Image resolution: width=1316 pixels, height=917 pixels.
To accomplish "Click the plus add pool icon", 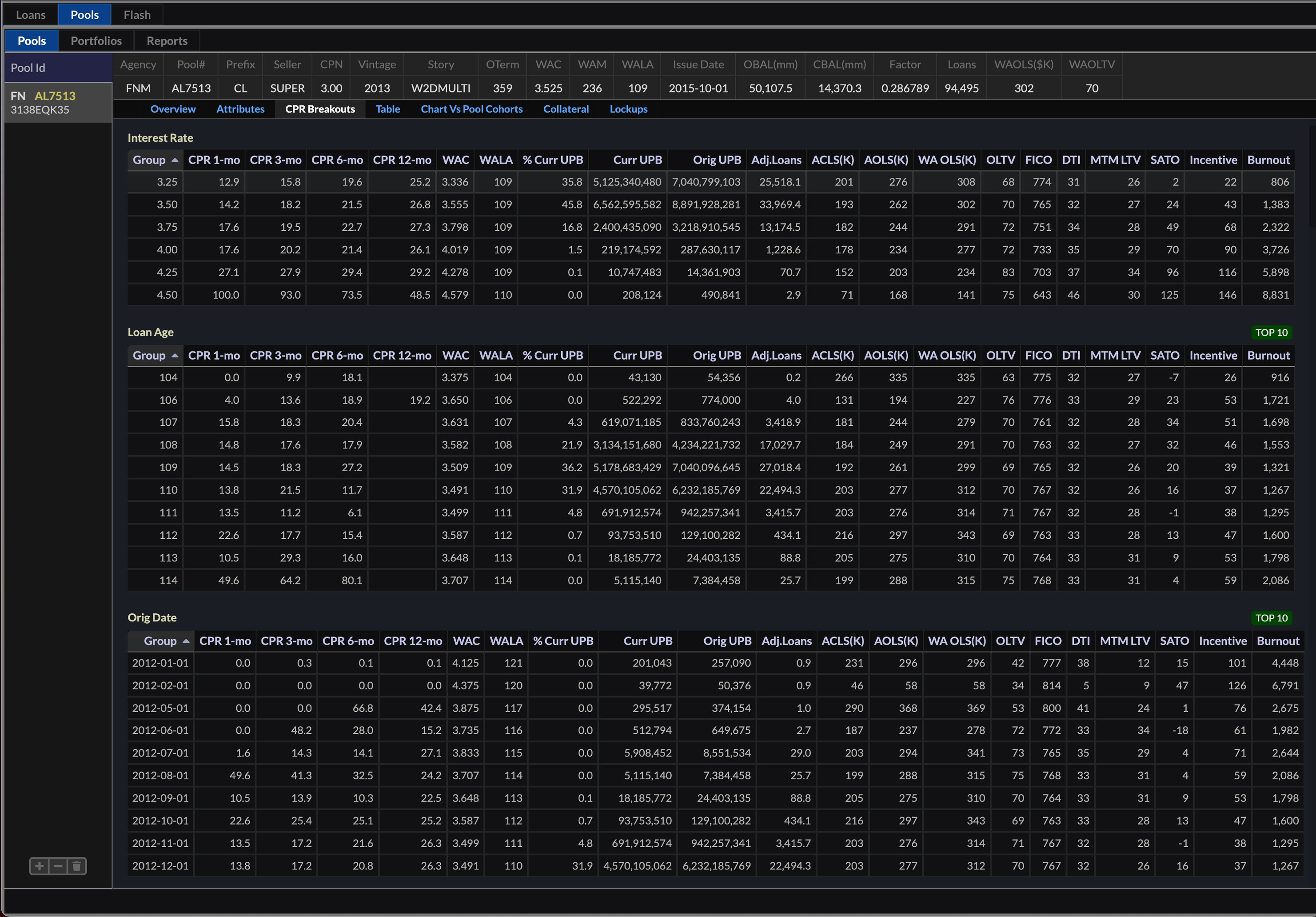I will tap(39, 866).
